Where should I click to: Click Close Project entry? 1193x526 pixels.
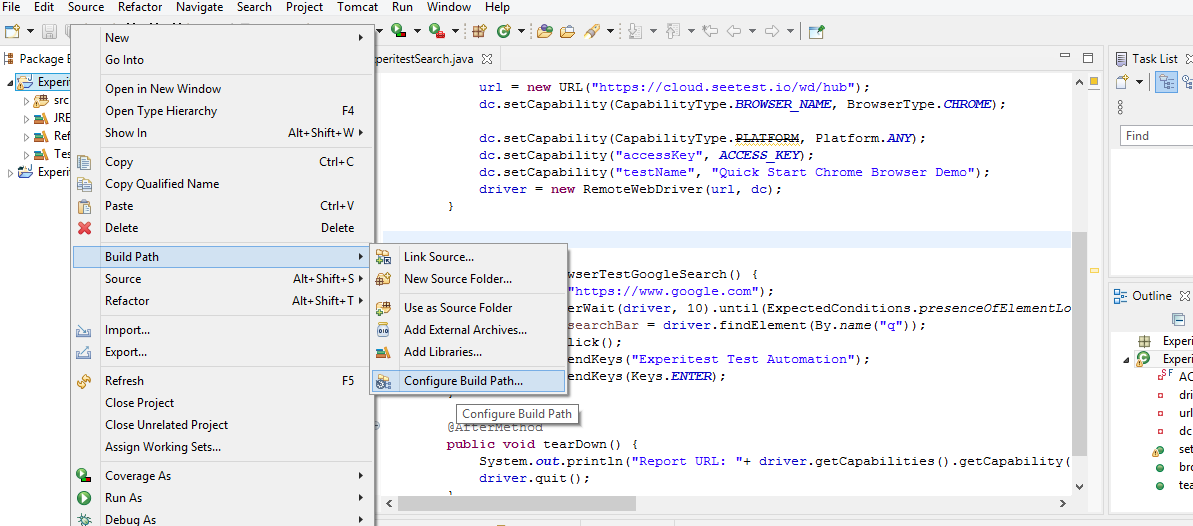click(x=222, y=403)
